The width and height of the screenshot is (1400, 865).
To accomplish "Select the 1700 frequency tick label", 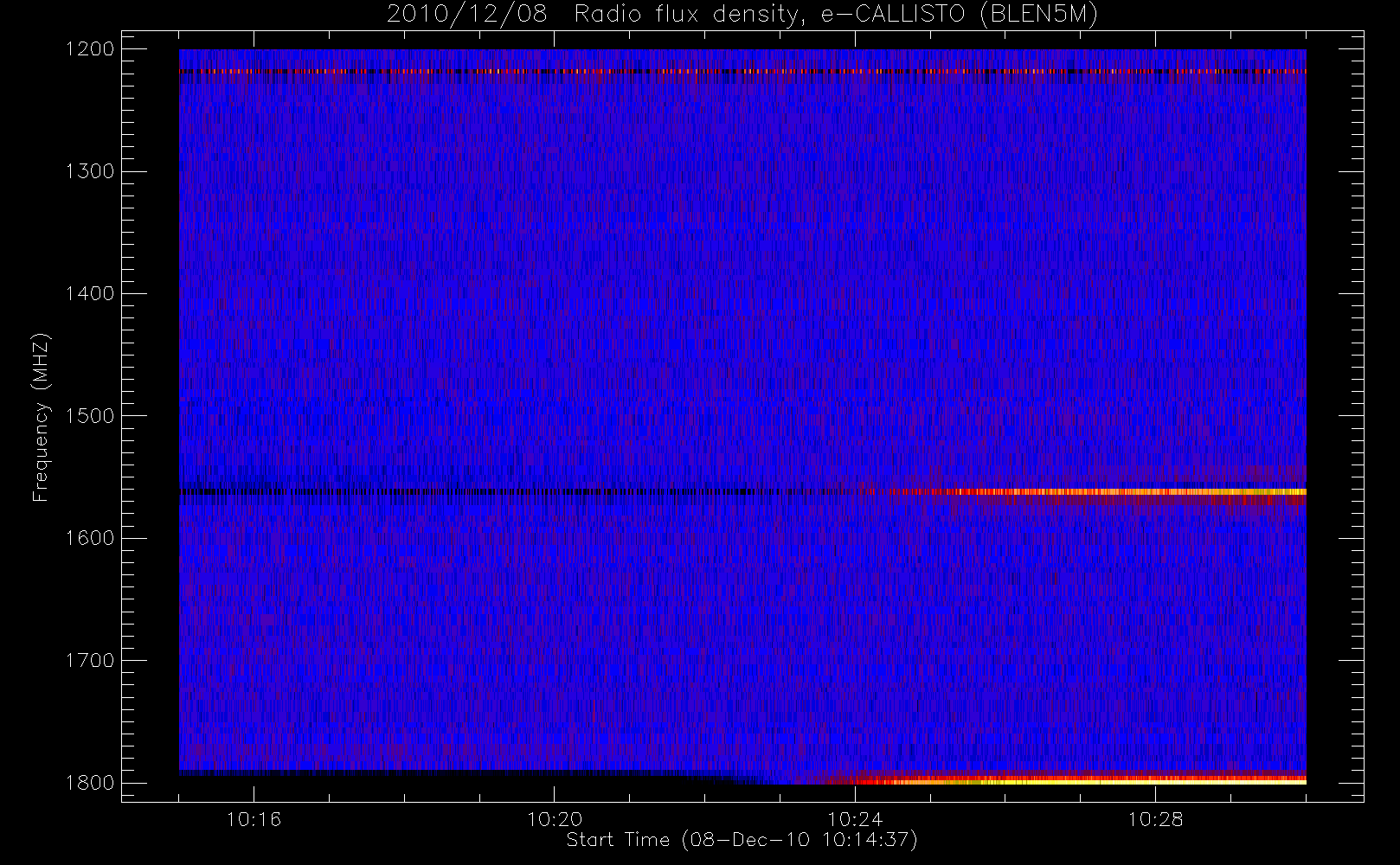I will (90, 661).
